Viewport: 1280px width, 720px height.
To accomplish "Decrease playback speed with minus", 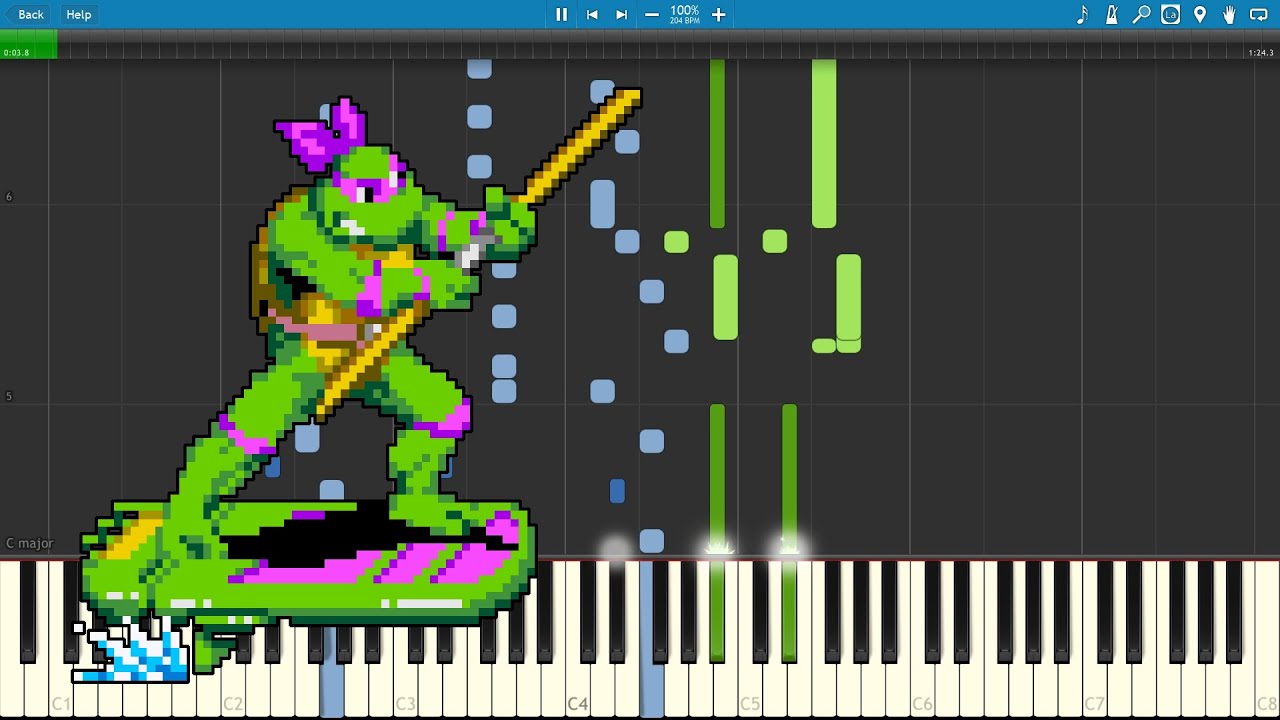I will pyautogui.click(x=652, y=14).
